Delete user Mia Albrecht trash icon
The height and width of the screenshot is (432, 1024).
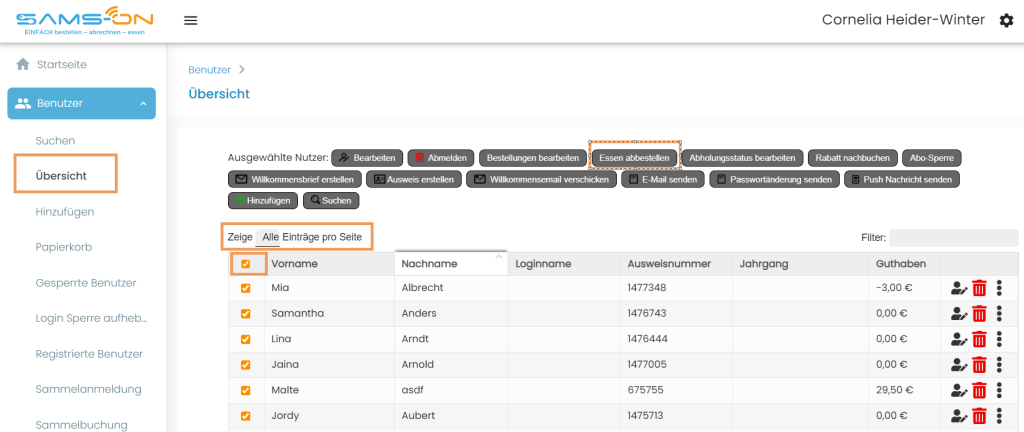pyautogui.click(x=979, y=288)
